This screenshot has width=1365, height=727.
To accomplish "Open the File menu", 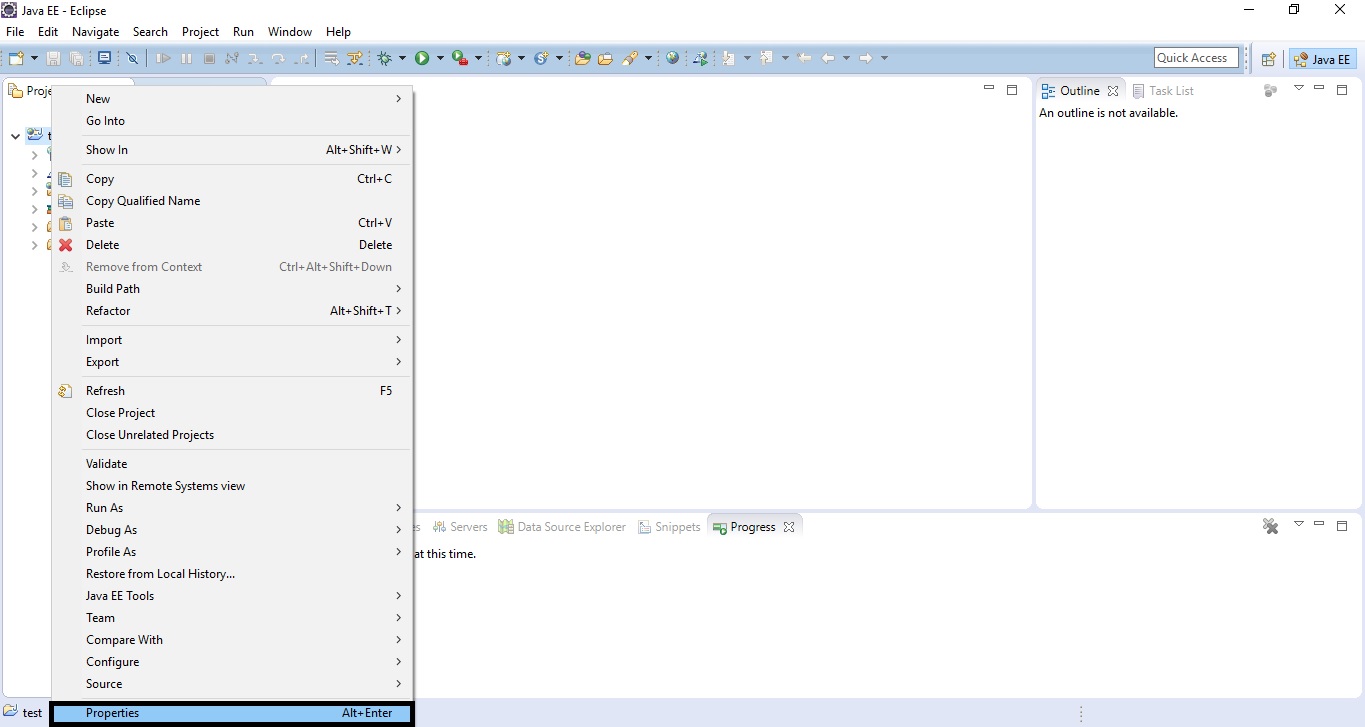I will coord(15,32).
